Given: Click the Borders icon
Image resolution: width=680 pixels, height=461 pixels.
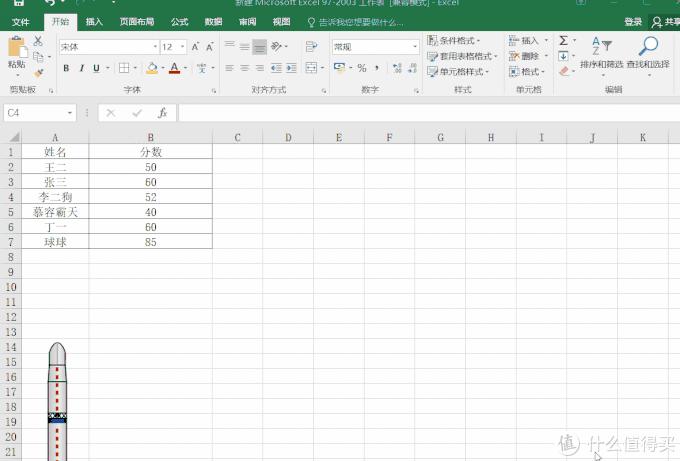Looking at the screenshot, I should (x=124, y=68).
